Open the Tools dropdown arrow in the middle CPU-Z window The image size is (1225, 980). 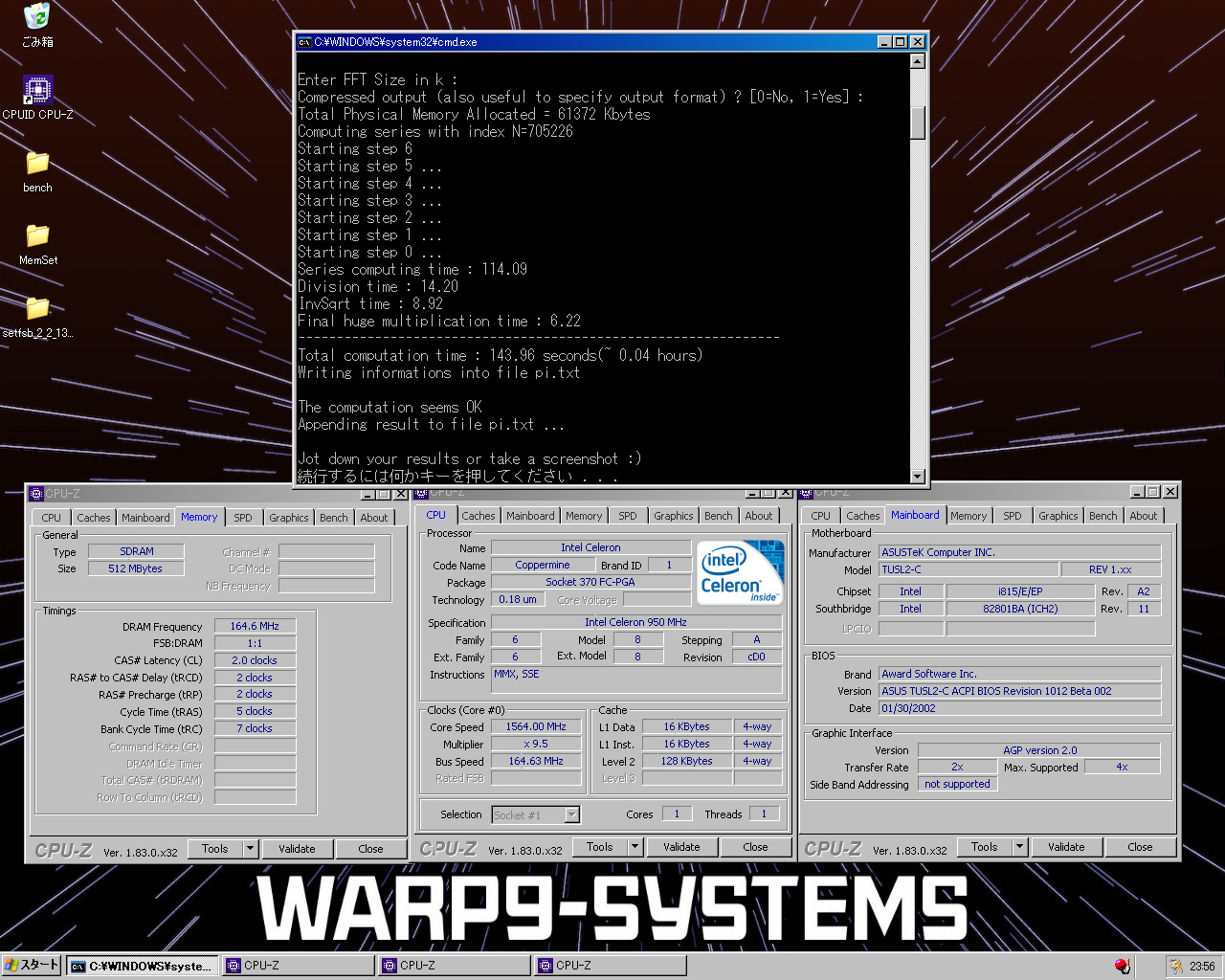click(635, 847)
